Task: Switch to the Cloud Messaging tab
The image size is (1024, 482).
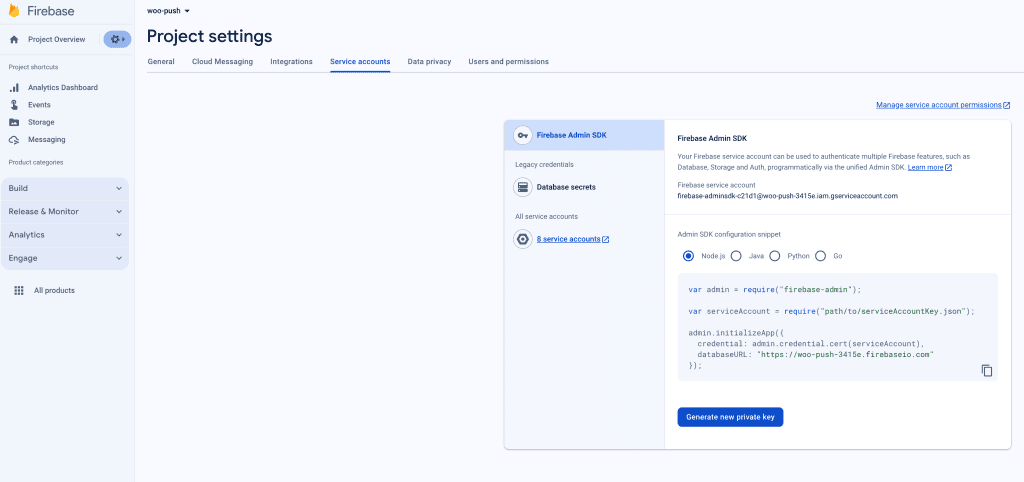Action: [222, 61]
